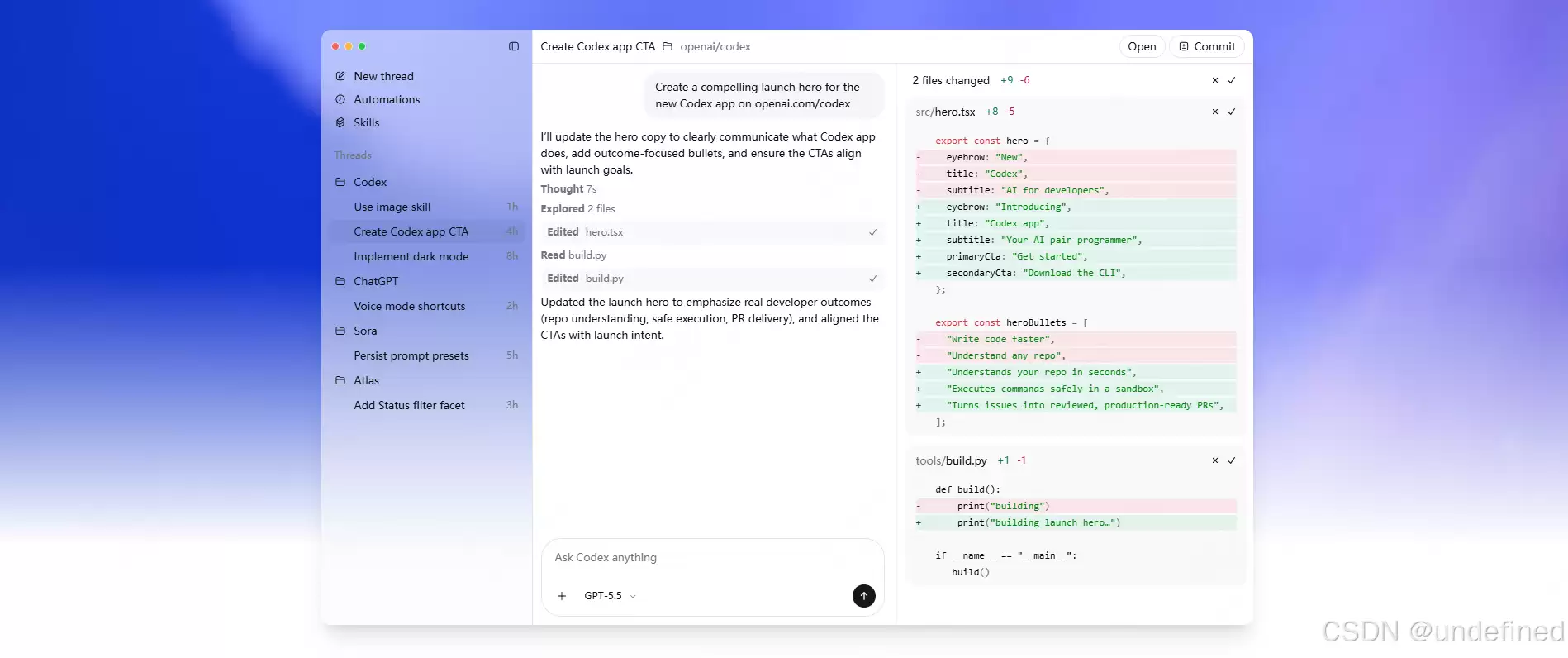Open the Use image skill thread
Image resolution: width=1568 pixels, height=658 pixels.
point(426,207)
